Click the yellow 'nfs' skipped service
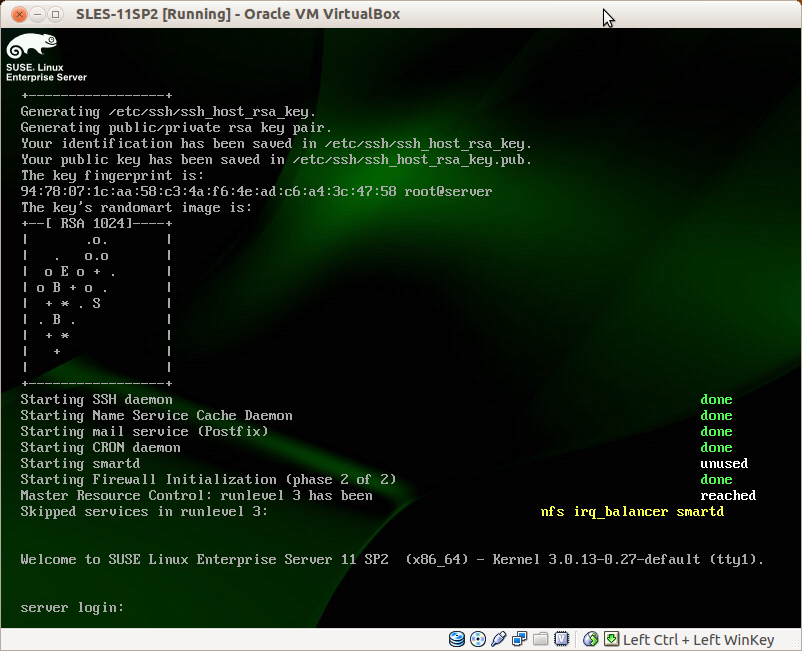The width and height of the screenshot is (802, 651). click(552, 511)
